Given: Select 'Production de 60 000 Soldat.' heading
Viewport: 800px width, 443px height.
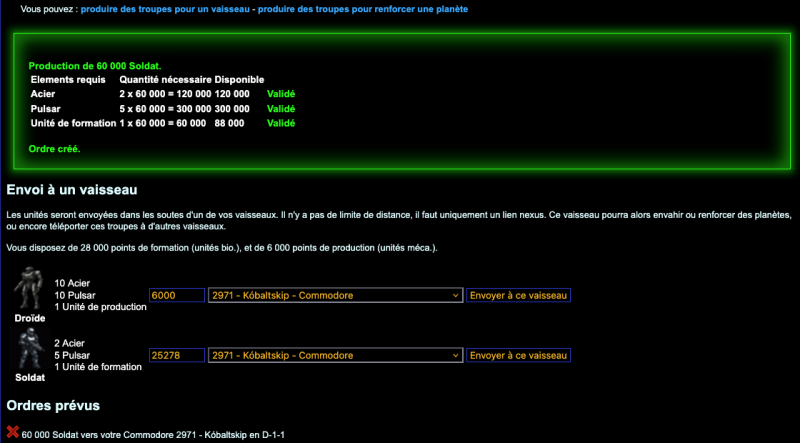Looking at the screenshot, I should [x=95, y=66].
